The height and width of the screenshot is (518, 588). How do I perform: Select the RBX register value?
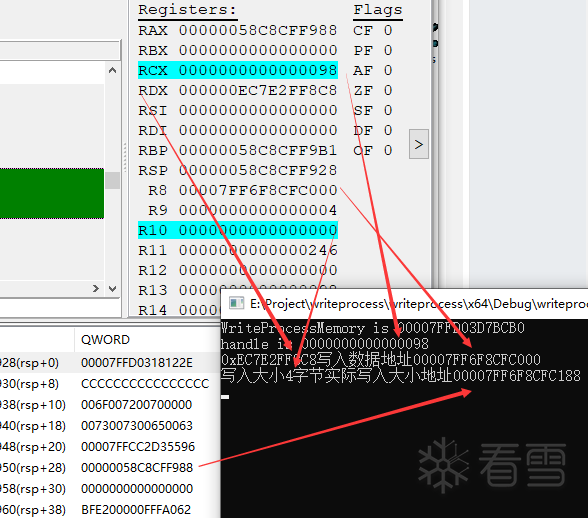pyautogui.click(x=258, y=50)
